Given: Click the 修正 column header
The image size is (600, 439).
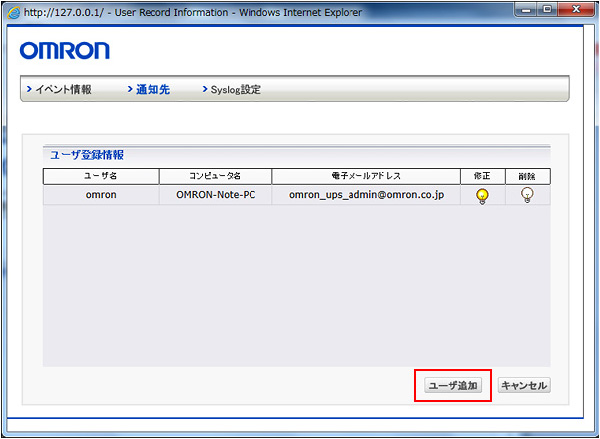Looking at the screenshot, I should 482,176.
